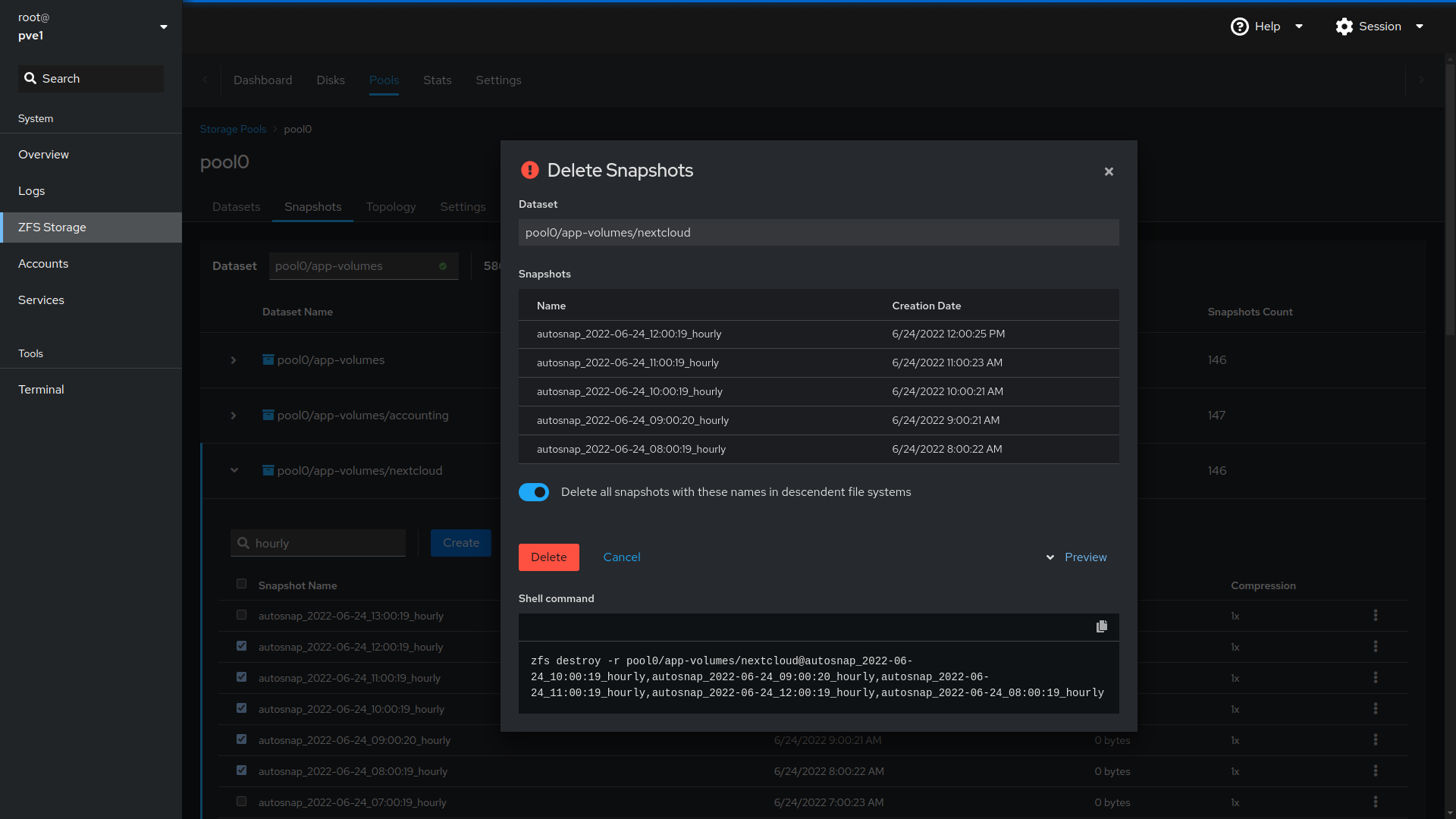
Task: Open Services in the sidebar
Action: pyautogui.click(x=91, y=300)
